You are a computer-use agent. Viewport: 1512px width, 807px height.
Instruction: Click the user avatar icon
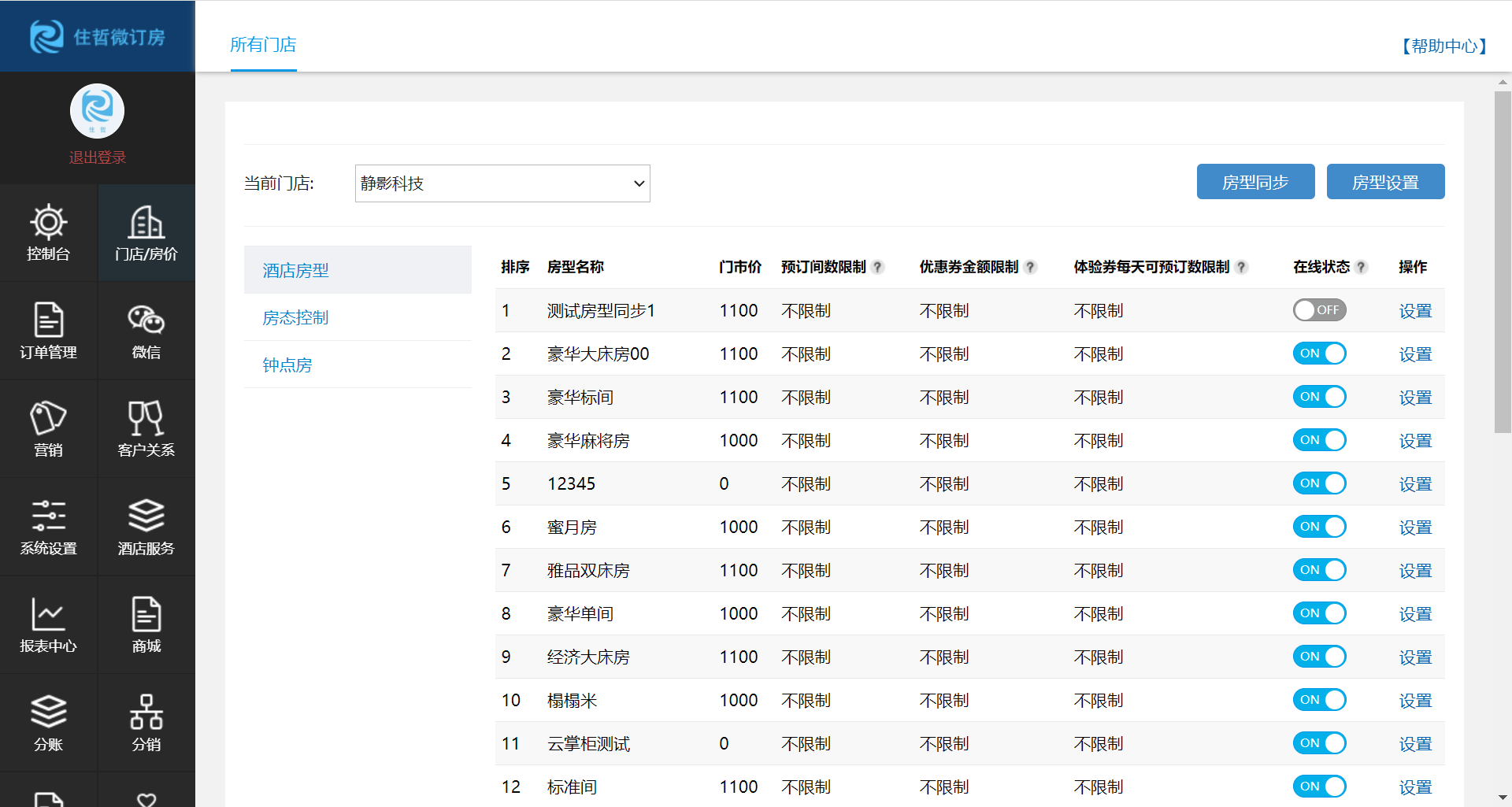[97, 111]
